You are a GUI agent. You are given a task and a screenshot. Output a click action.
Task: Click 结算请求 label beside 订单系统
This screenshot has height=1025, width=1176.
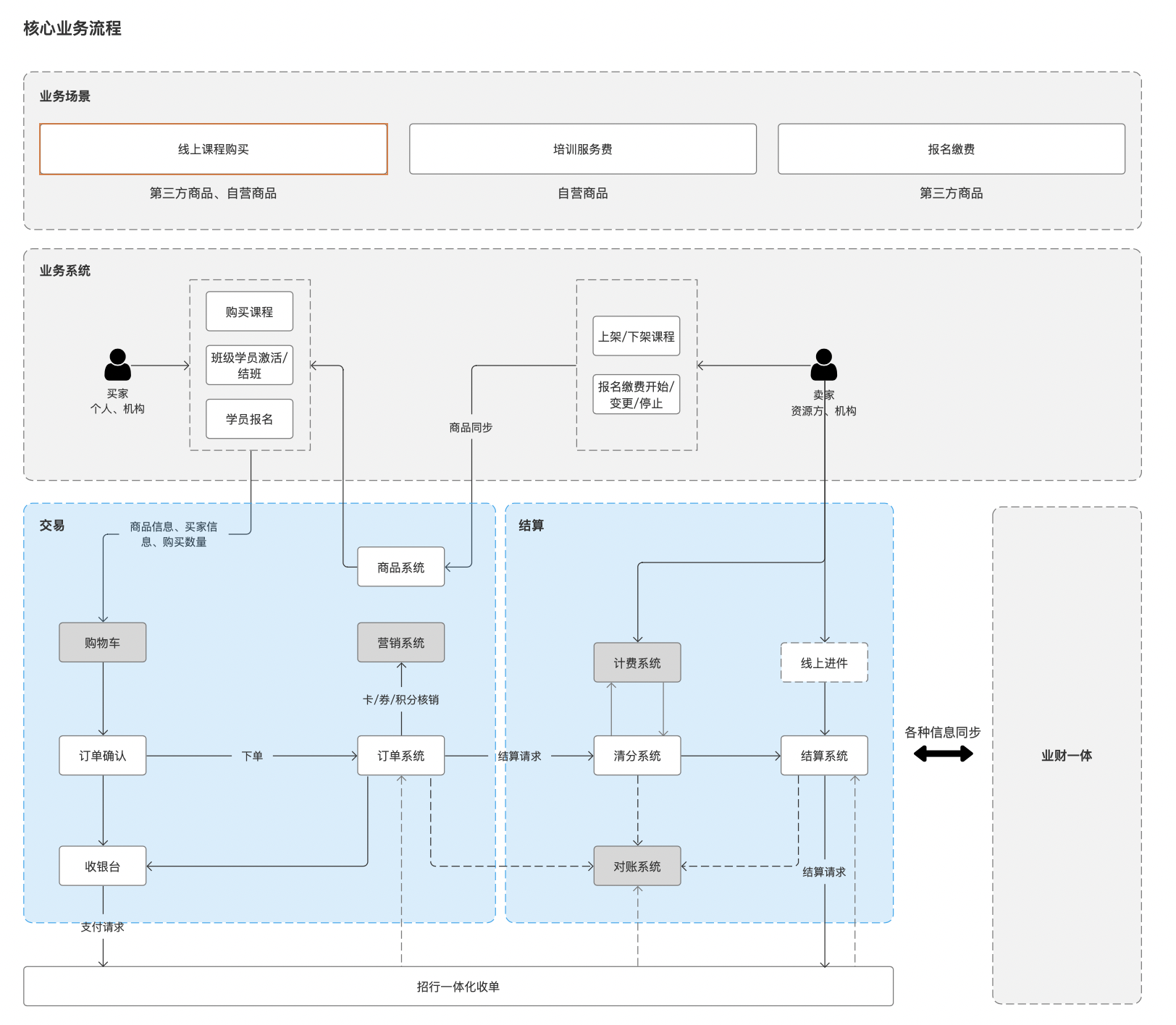[519, 756]
